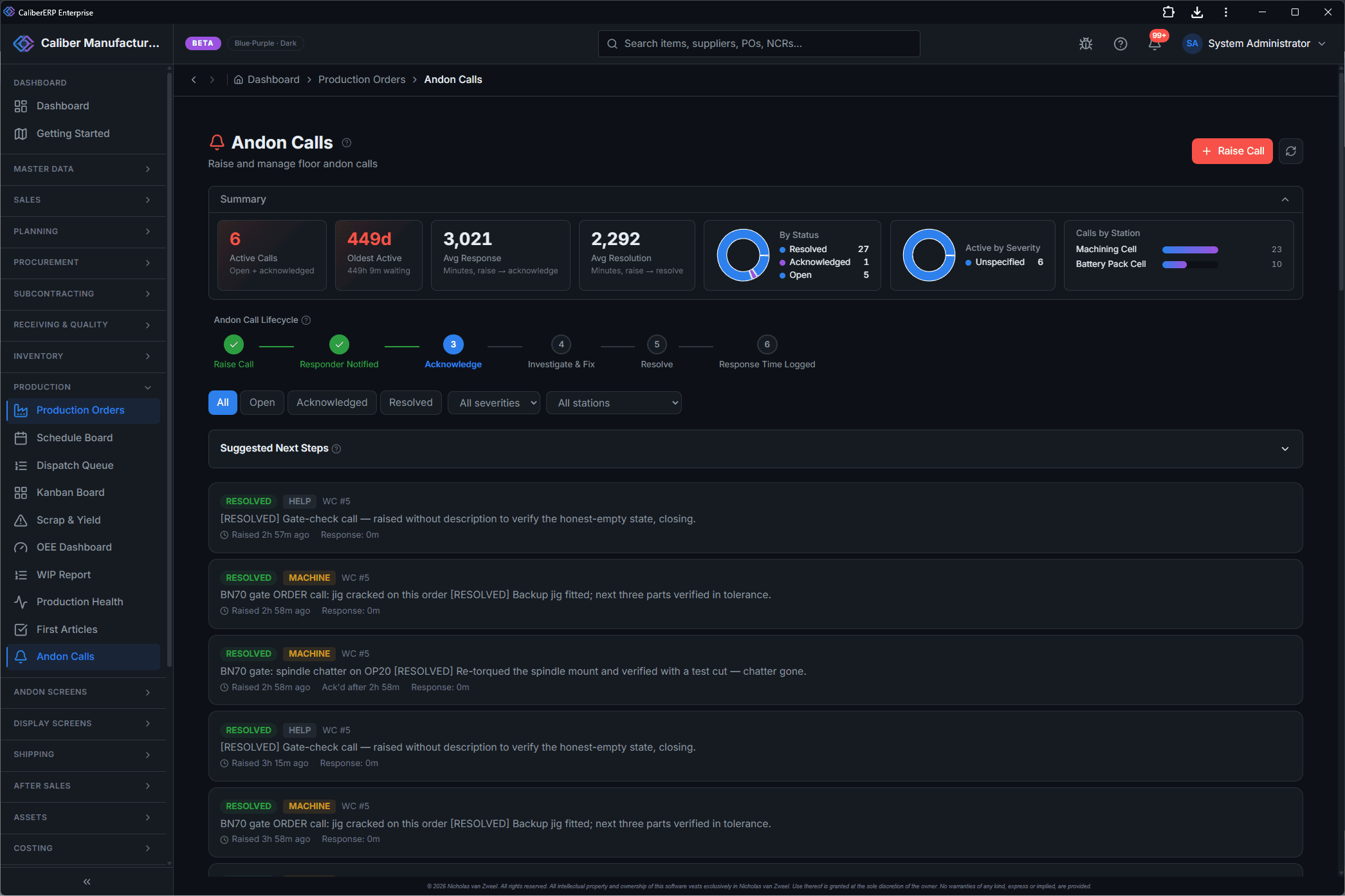Open the All stations dropdown
The height and width of the screenshot is (896, 1345).
click(x=614, y=403)
